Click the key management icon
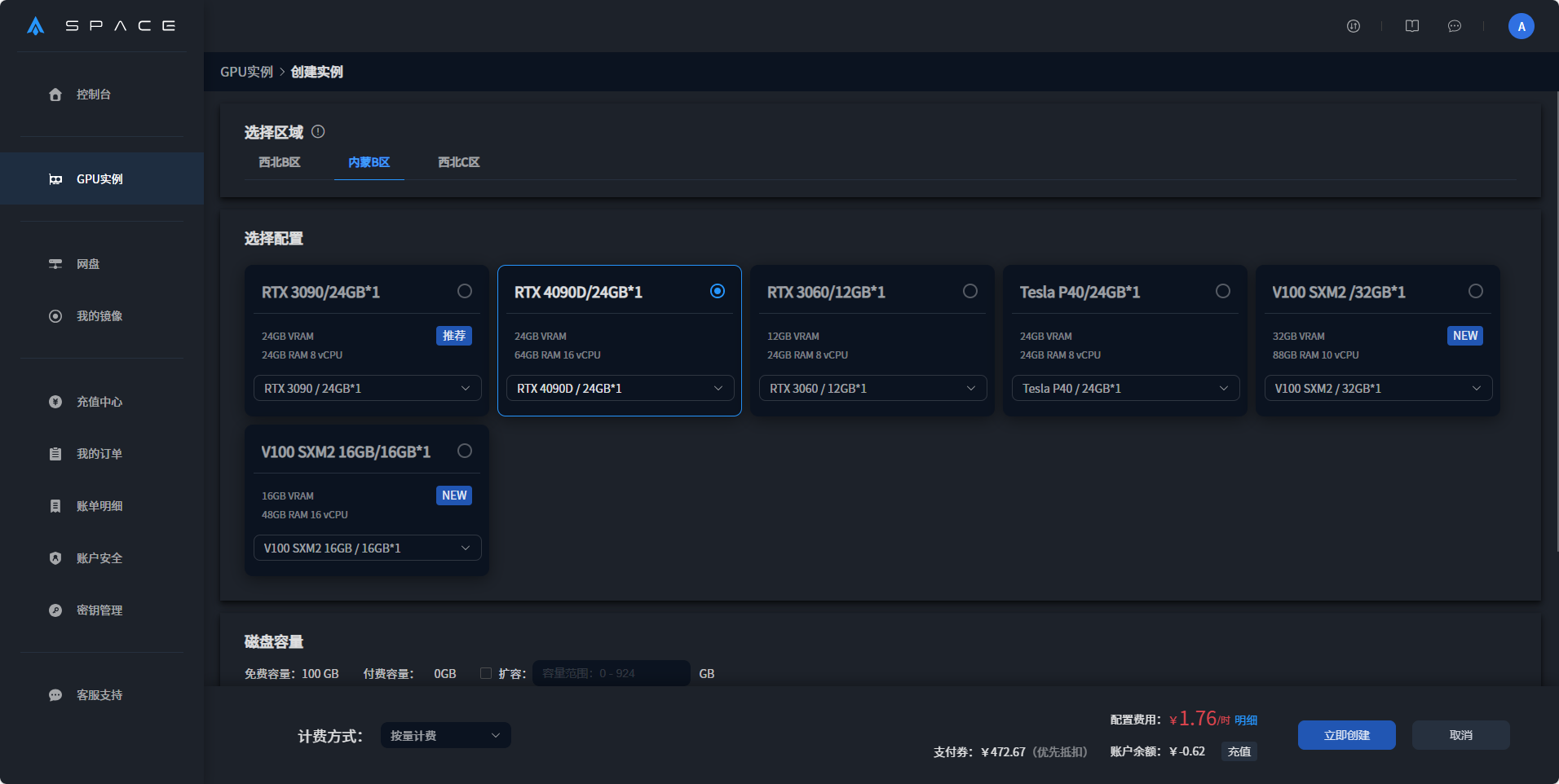The height and width of the screenshot is (784, 1559). 55,610
